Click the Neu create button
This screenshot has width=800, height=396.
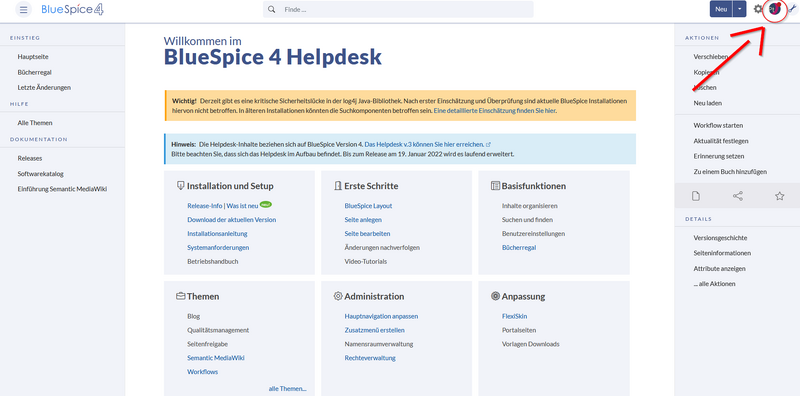721,9
